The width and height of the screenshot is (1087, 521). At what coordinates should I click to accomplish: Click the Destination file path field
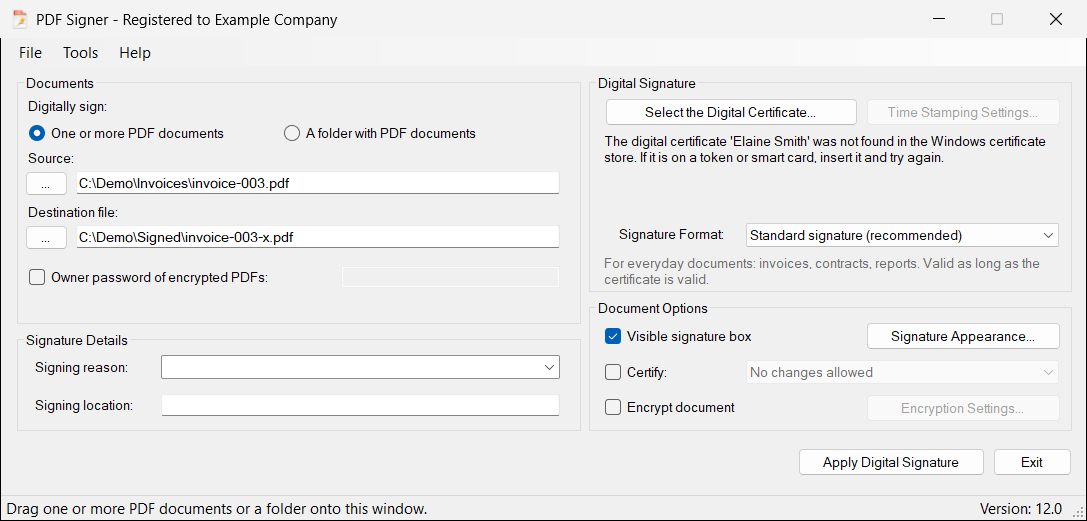click(318, 237)
